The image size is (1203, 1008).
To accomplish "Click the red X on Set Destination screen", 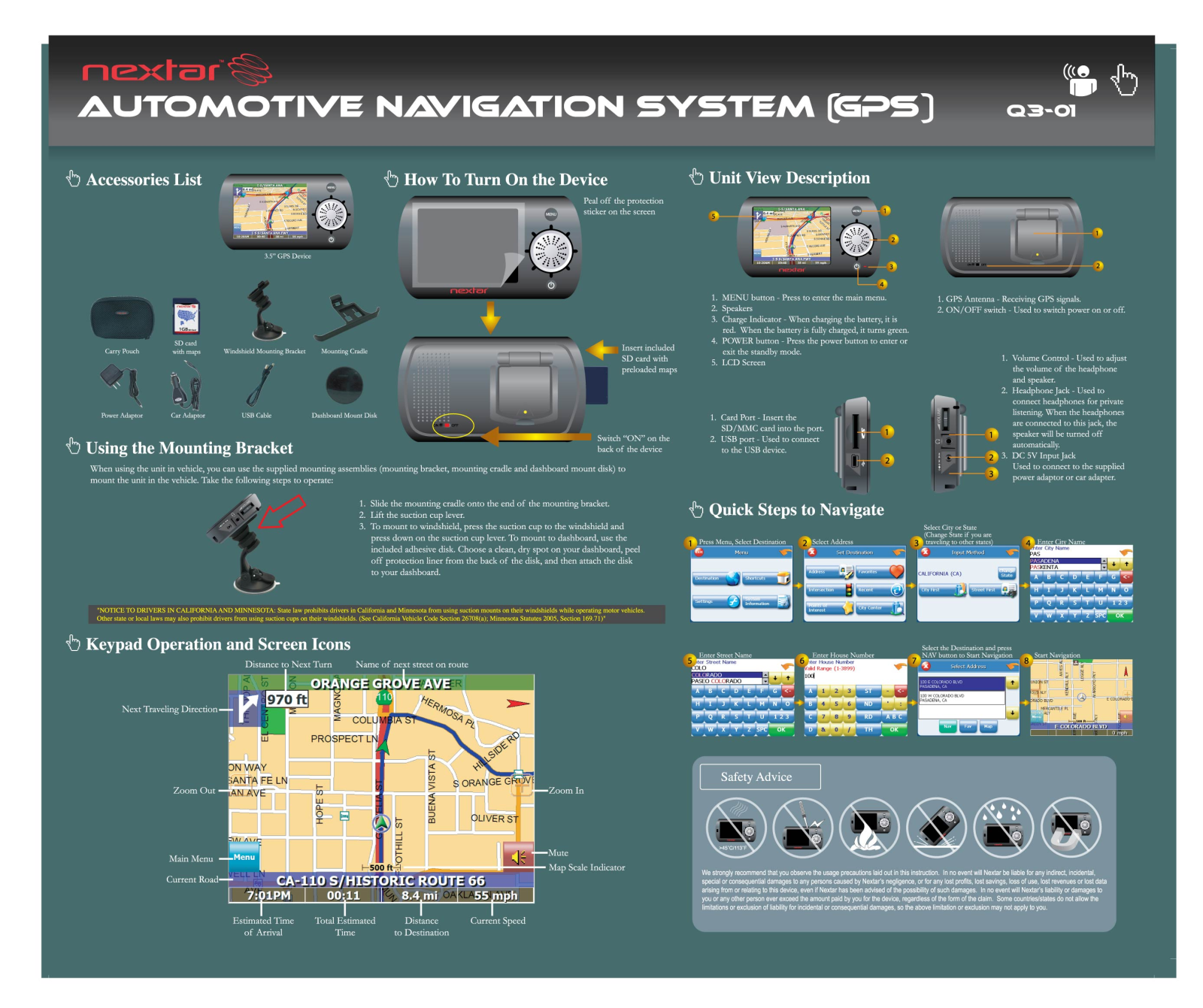I will 812,552.
